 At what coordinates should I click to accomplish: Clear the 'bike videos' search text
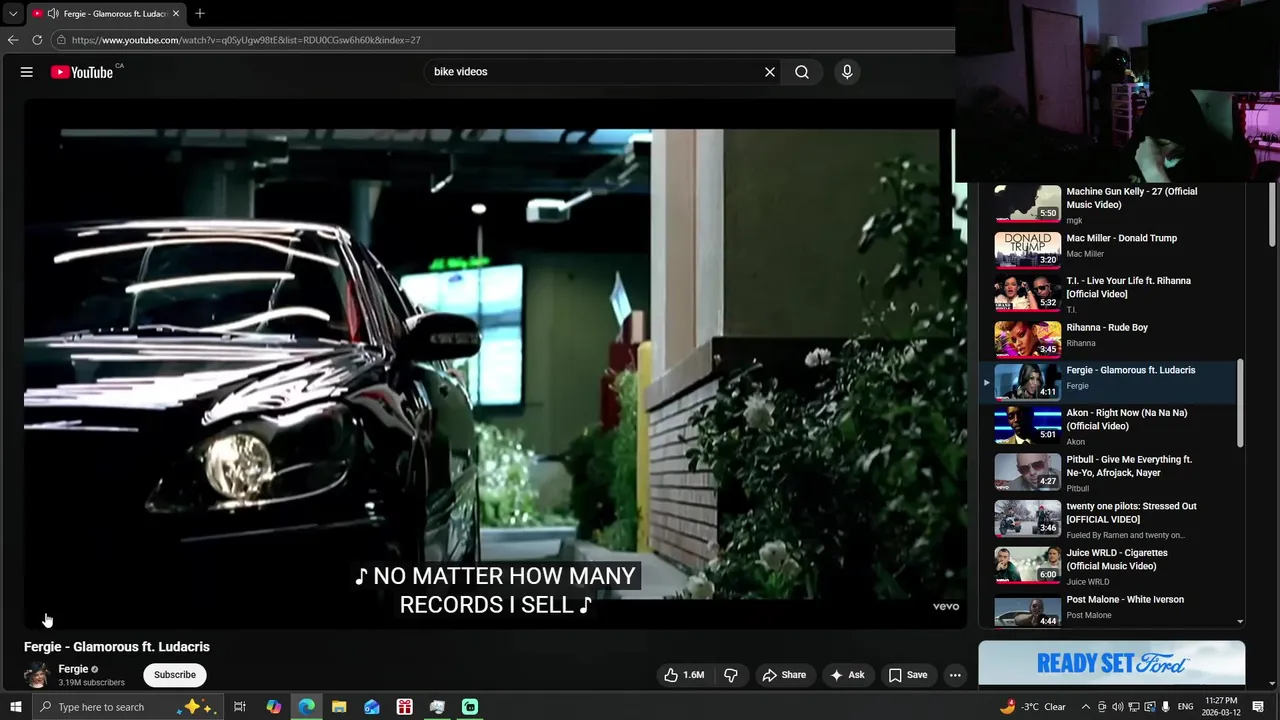point(770,72)
